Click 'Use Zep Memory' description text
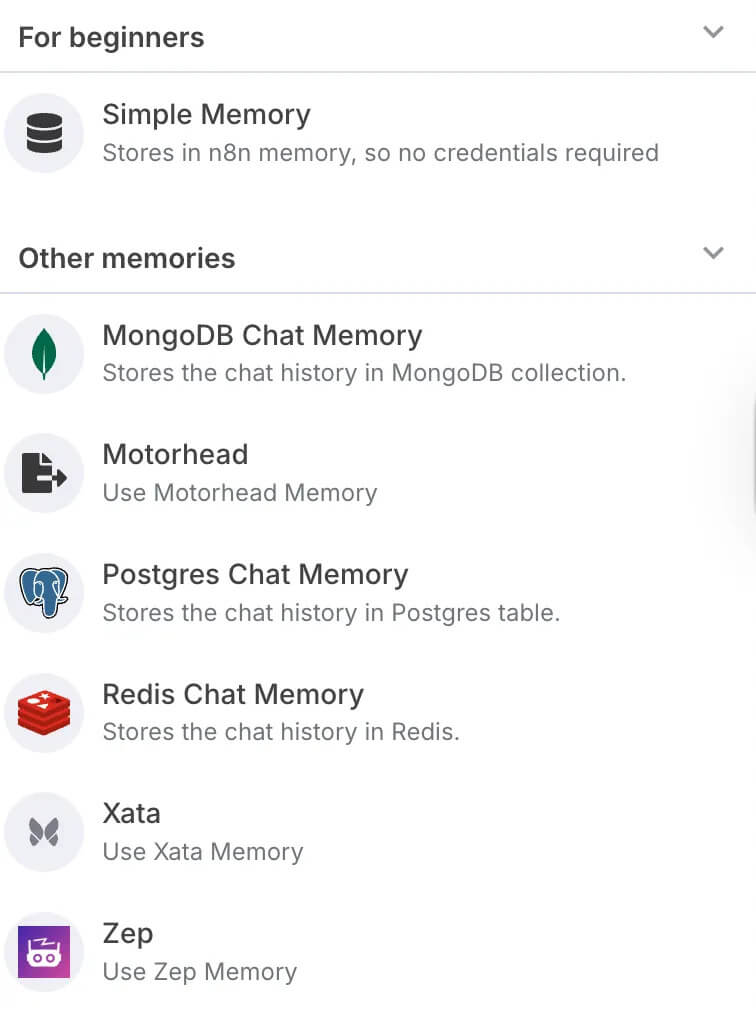This screenshot has height=1018, width=756. click(200, 972)
